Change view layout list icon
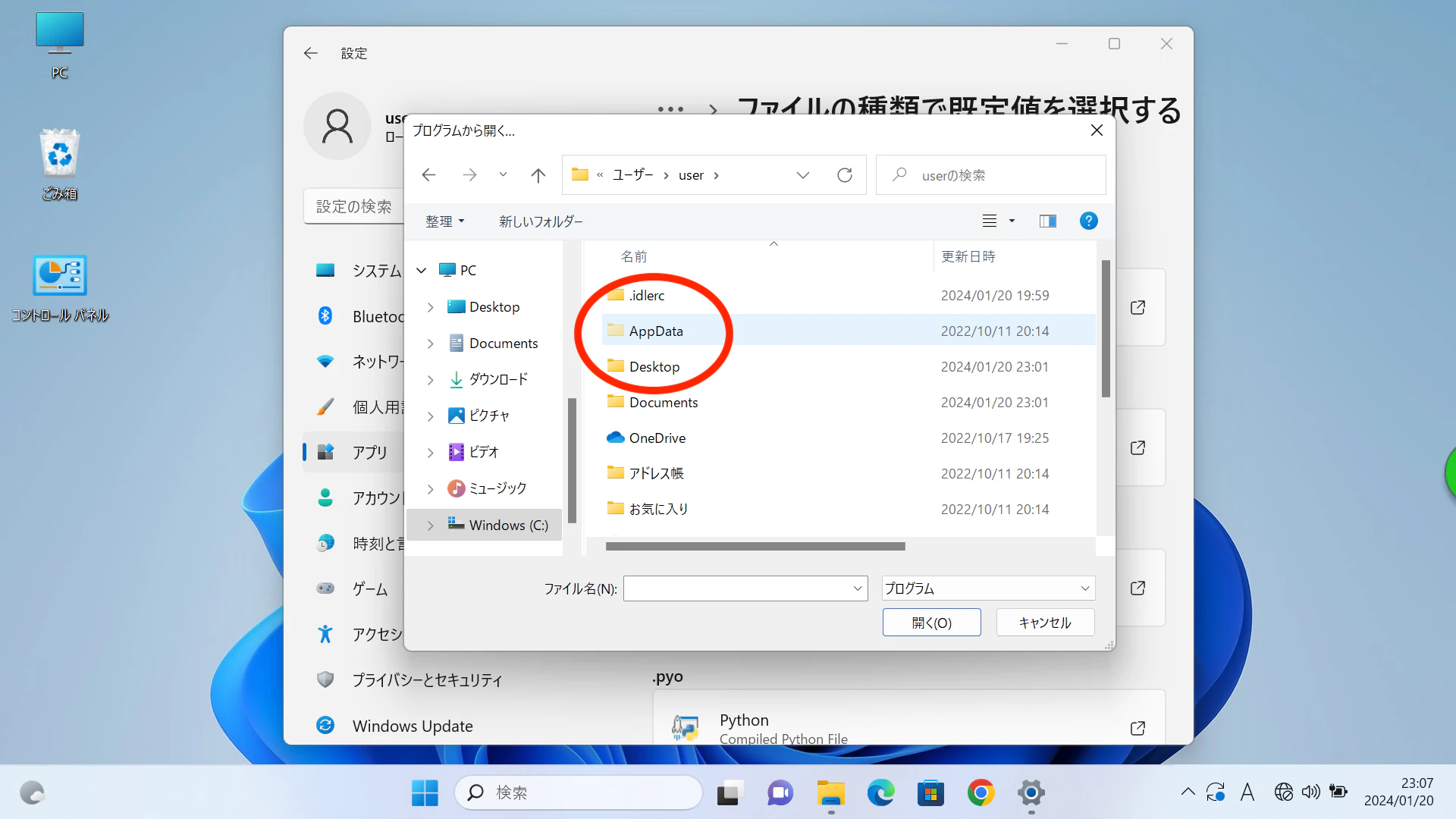Image resolution: width=1456 pixels, height=819 pixels. [x=989, y=221]
